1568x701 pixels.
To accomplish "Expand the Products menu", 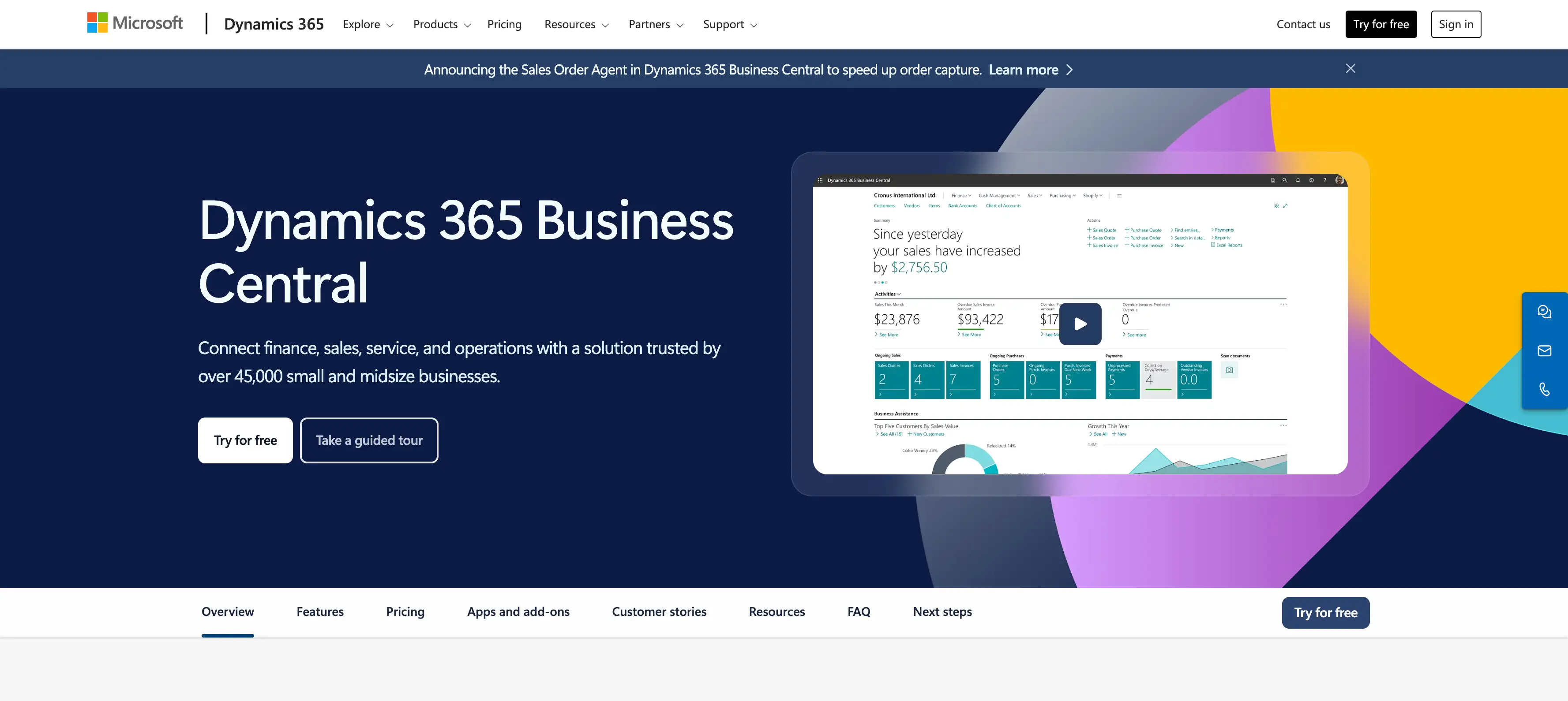I will [x=442, y=24].
